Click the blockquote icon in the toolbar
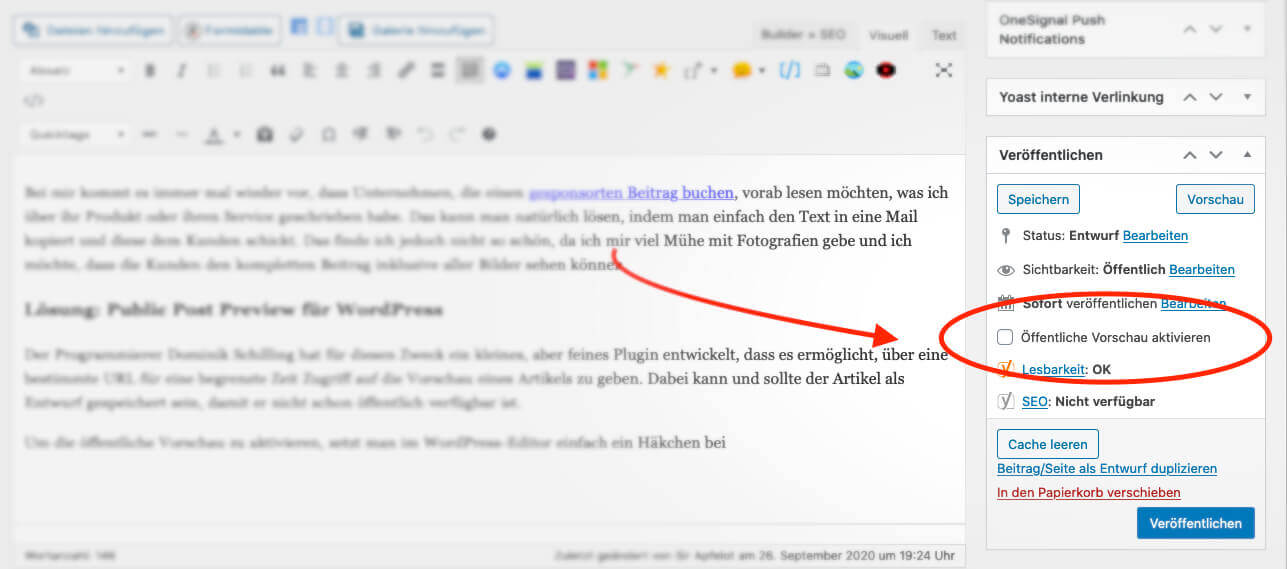 [278, 70]
